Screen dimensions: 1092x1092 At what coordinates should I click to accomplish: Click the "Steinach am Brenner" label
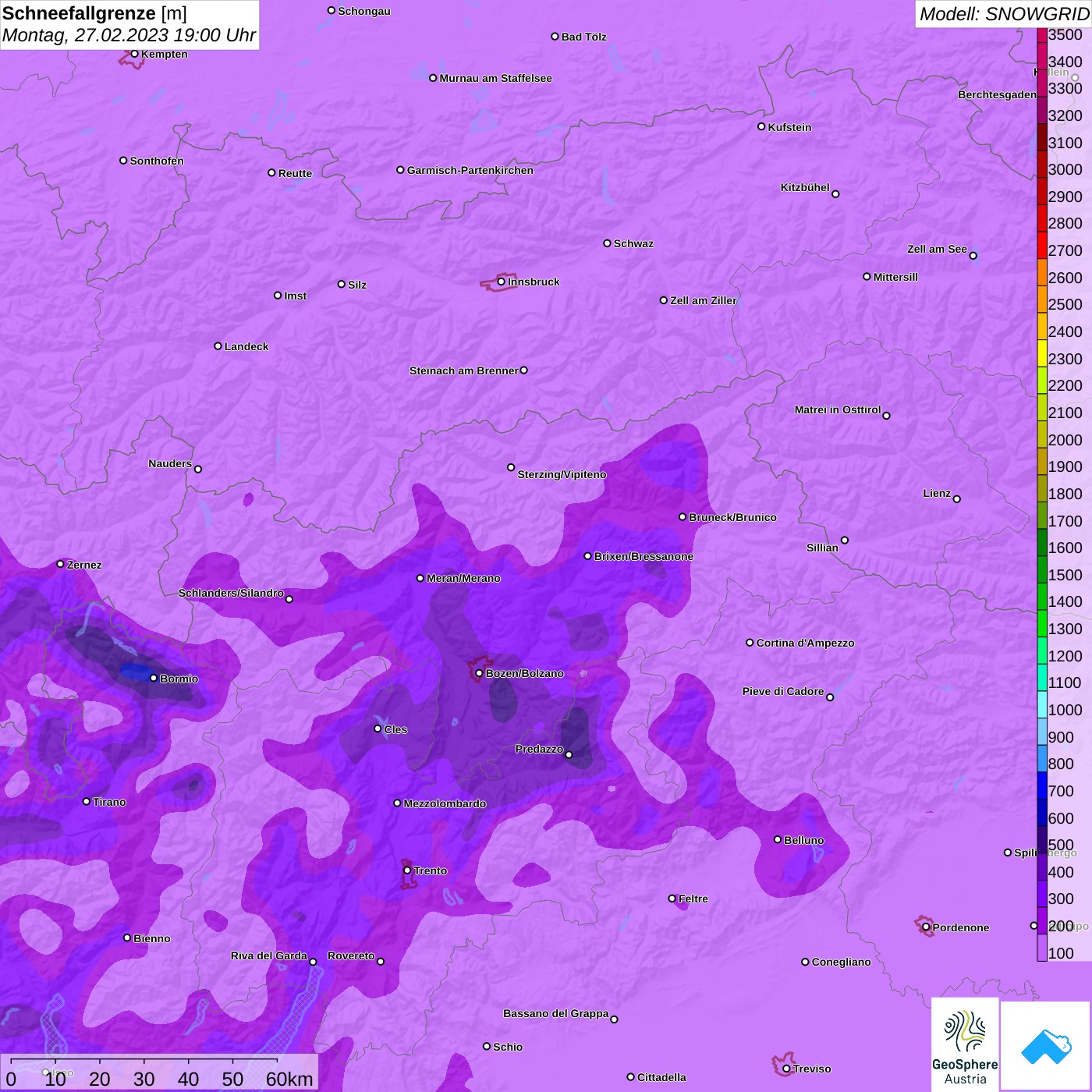(464, 370)
